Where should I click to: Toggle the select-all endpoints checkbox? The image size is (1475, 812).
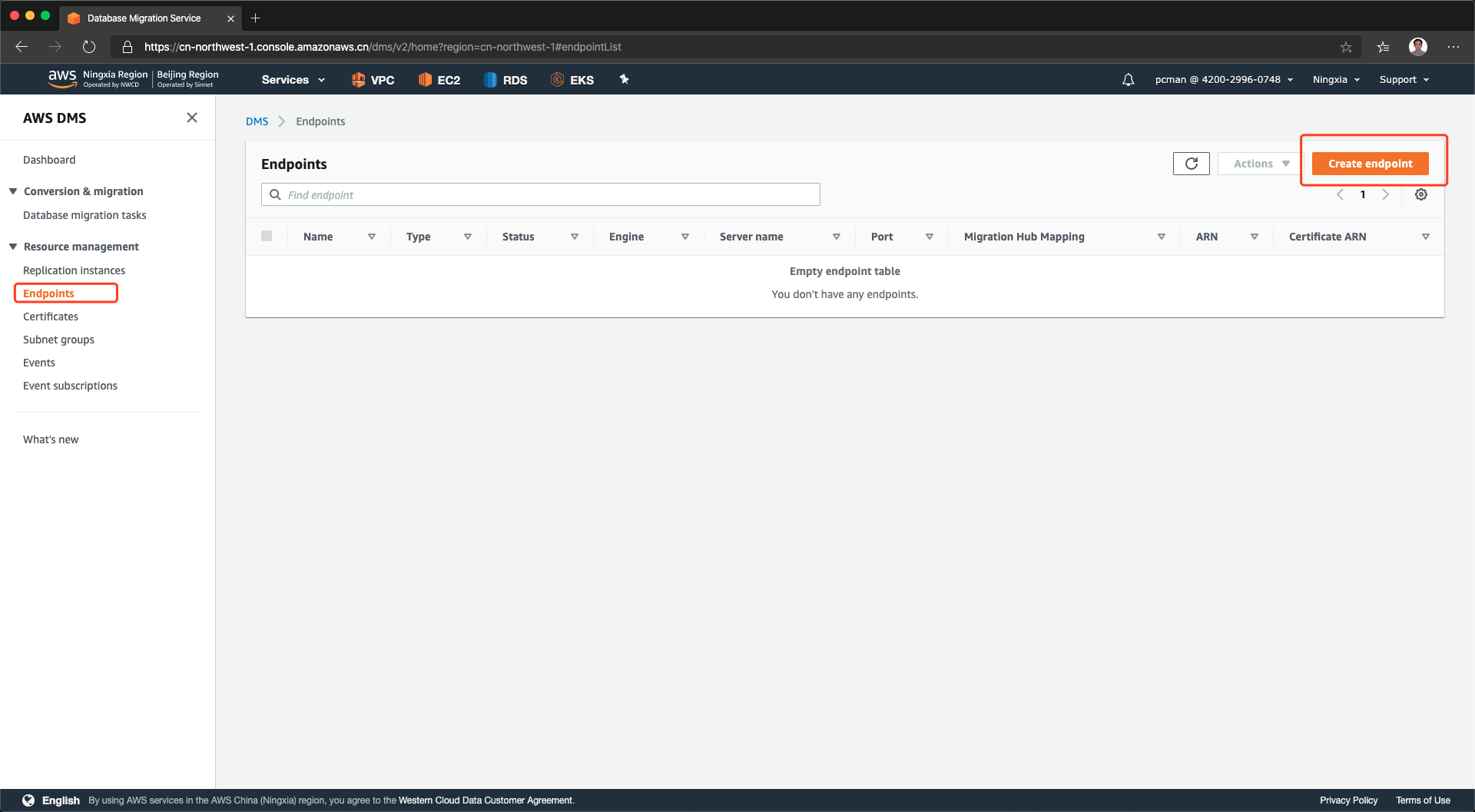(267, 236)
